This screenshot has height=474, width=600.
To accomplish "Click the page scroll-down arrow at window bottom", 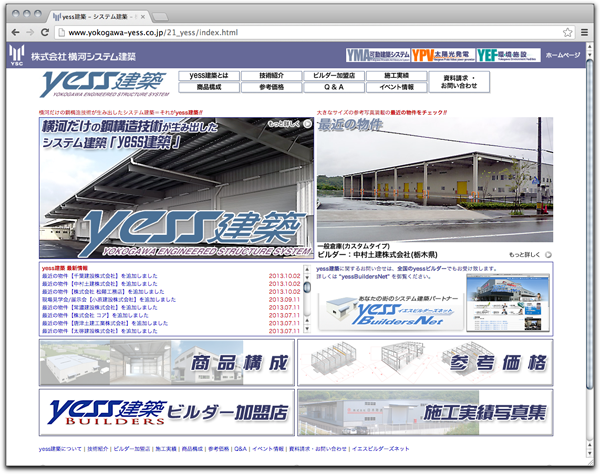I will (589, 454).
